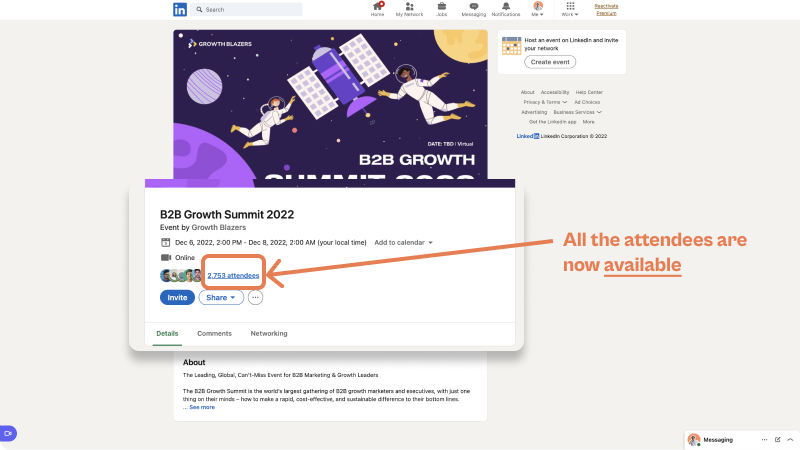
Task: Select the Details tab
Action: [167, 334]
